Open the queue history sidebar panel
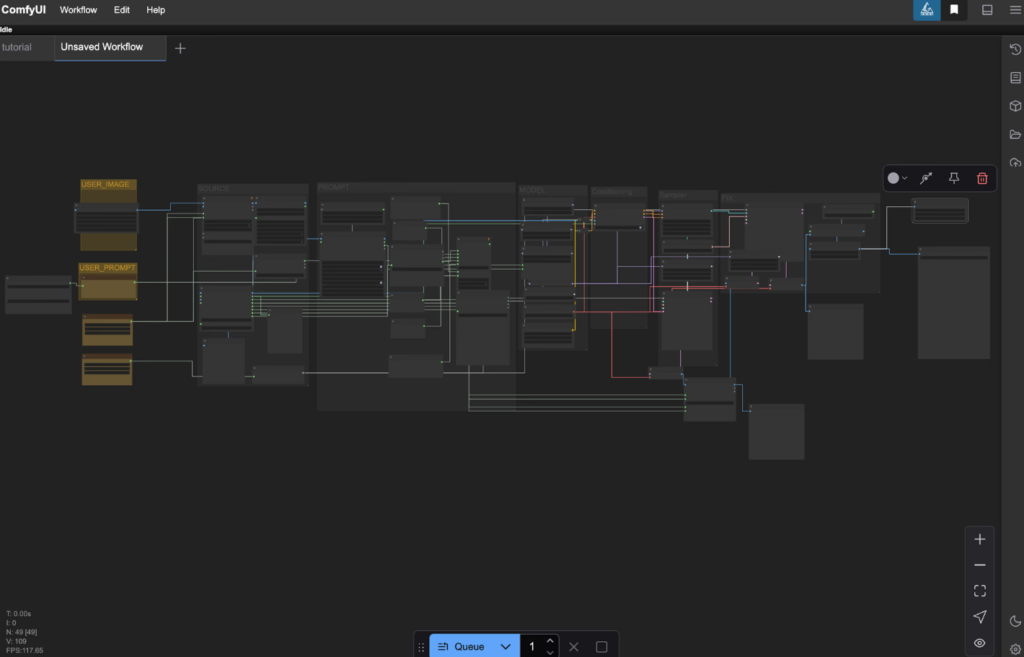The image size is (1024, 657). (1015, 49)
